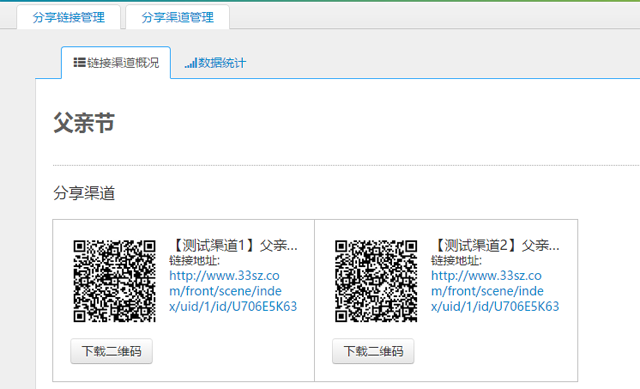Click the 父亲节 page heading
Image resolution: width=640 pixels, height=389 pixels.
pos(84,122)
